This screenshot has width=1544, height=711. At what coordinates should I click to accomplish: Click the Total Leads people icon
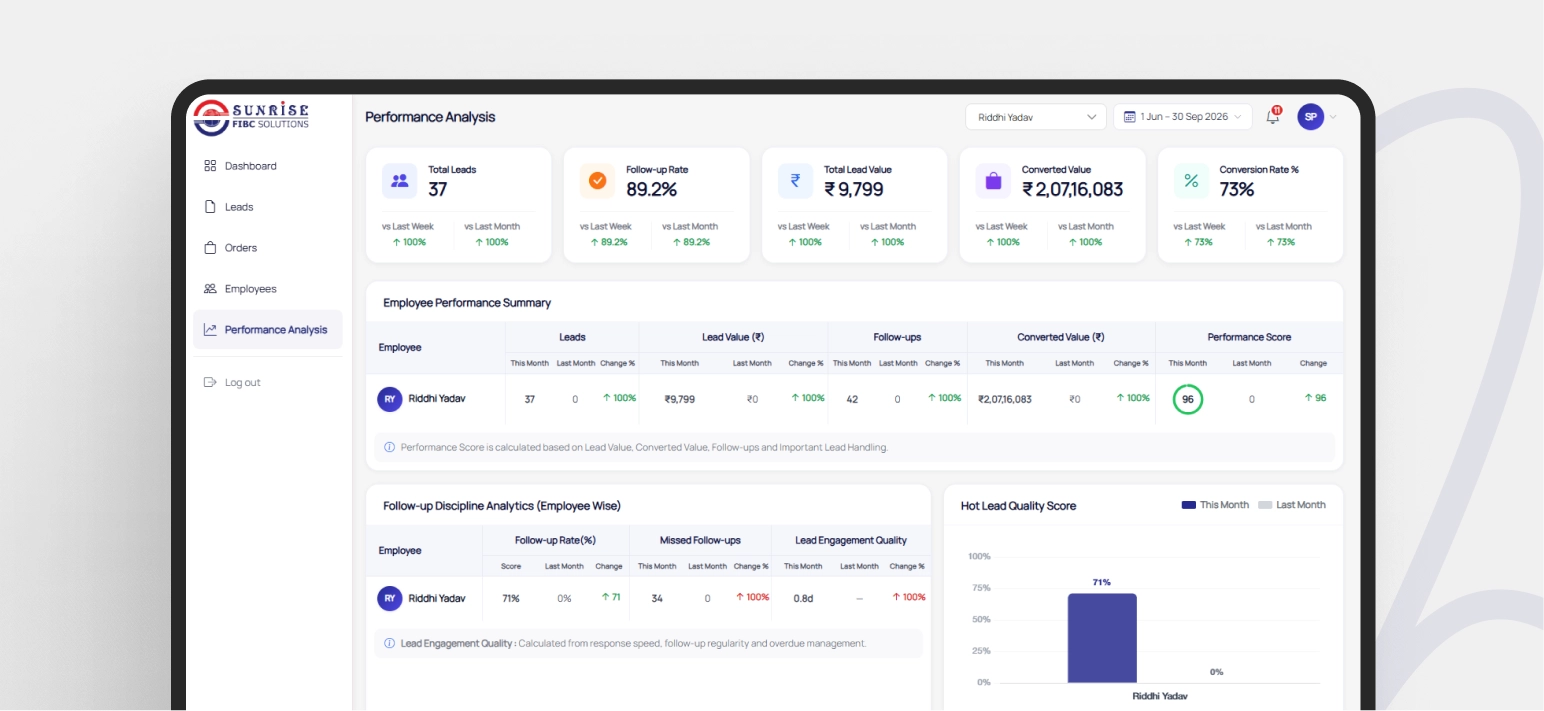coord(399,181)
